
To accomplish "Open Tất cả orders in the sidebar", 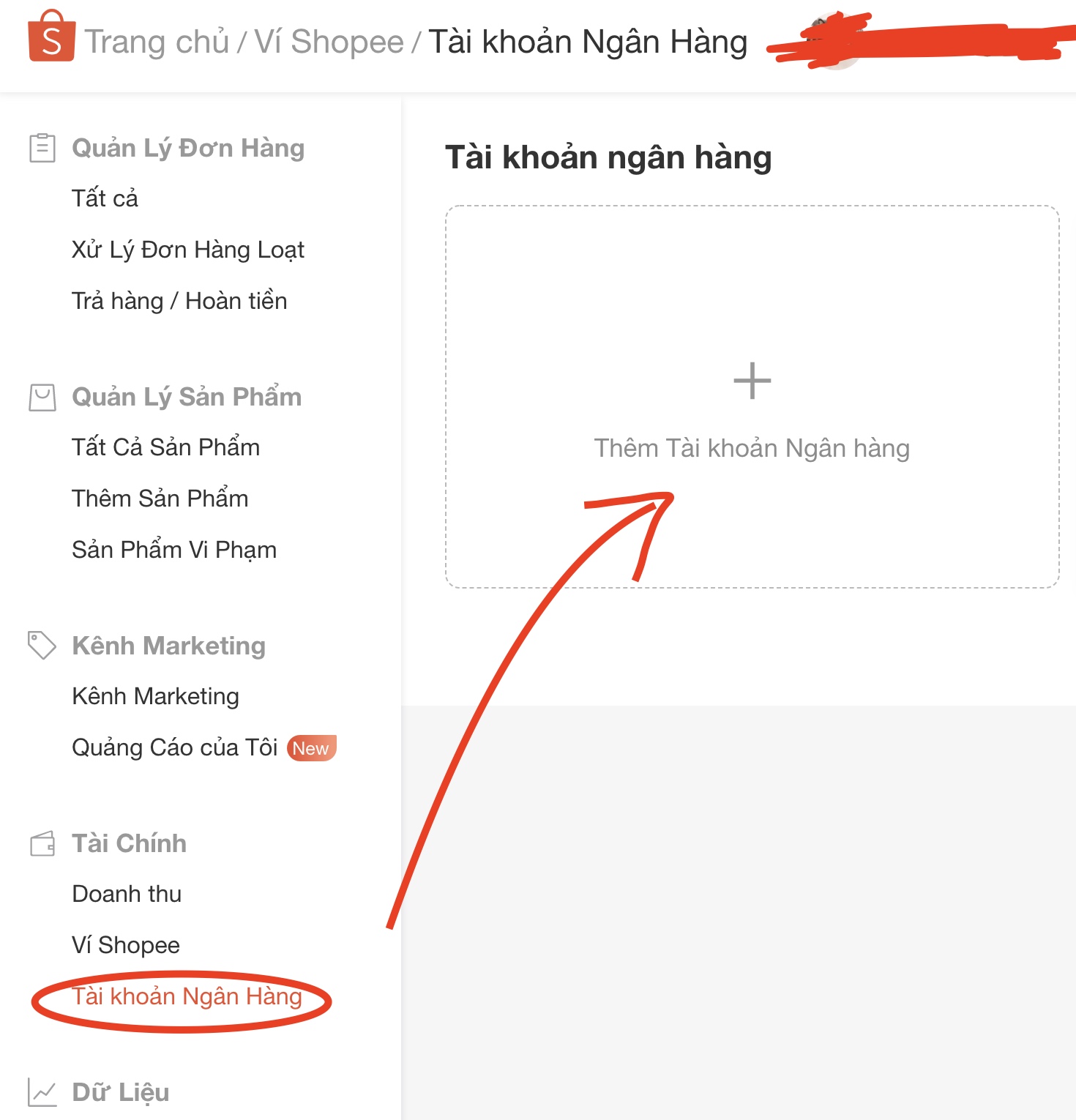I will pos(105,198).
